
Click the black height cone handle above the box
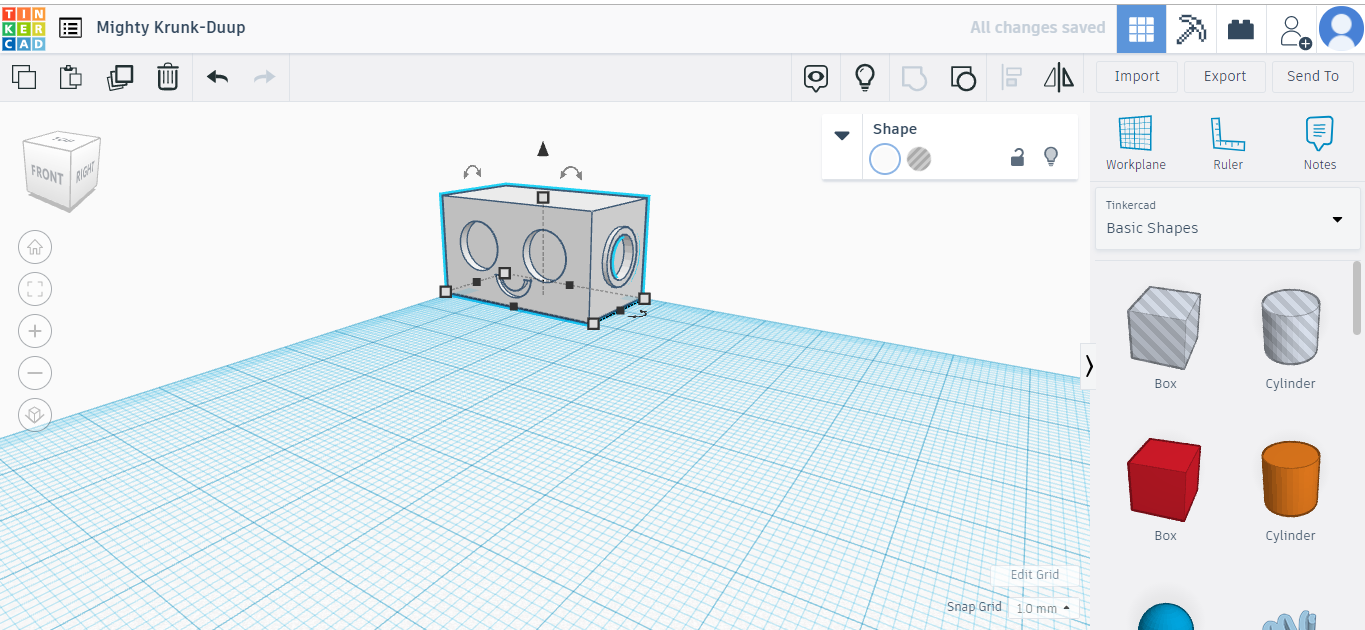(x=543, y=149)
